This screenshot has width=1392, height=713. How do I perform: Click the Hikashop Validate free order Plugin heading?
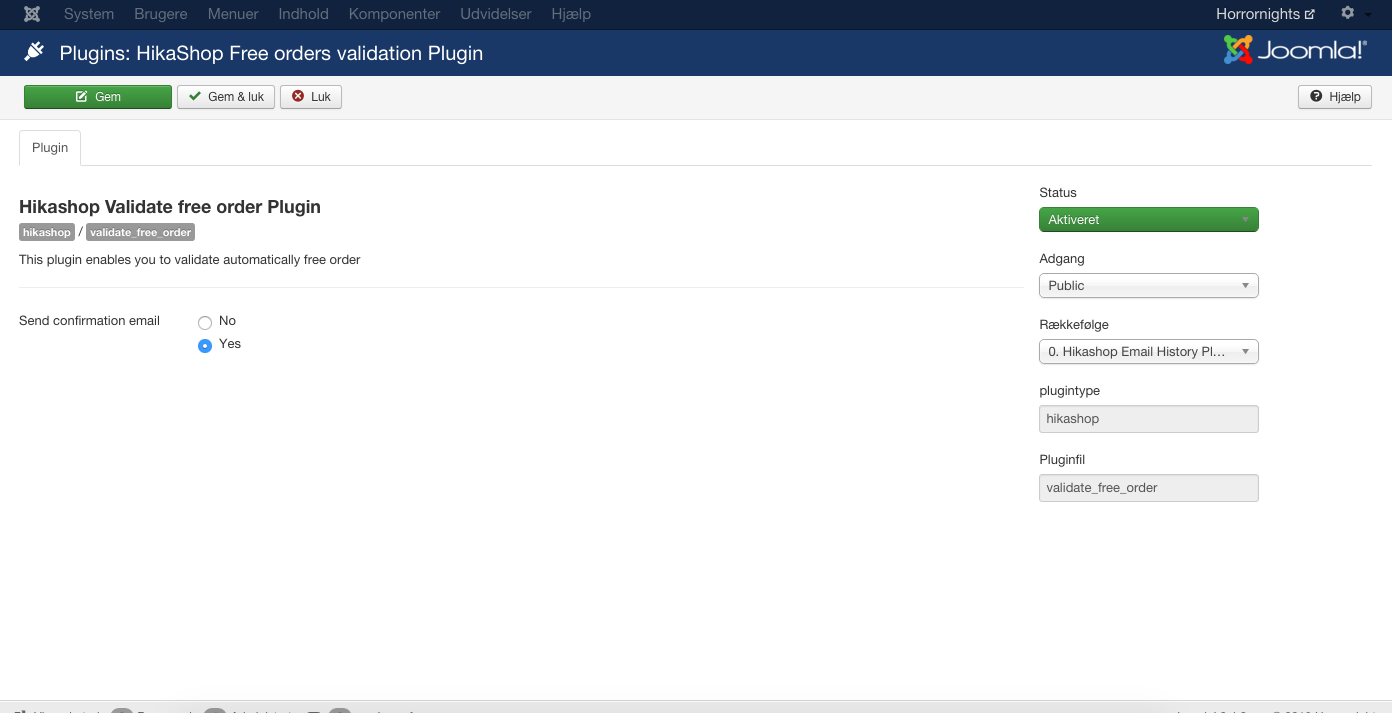click(x=170, y=207)
